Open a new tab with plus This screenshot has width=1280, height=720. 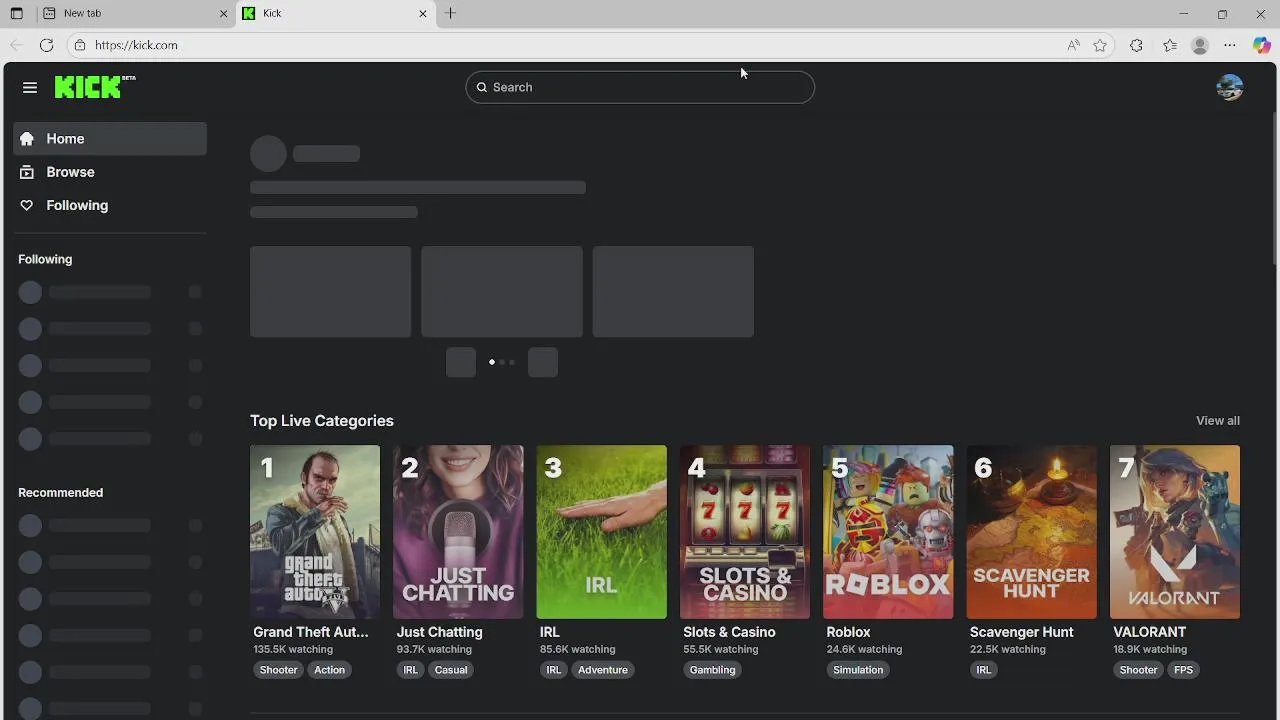[x=450, y=14]
